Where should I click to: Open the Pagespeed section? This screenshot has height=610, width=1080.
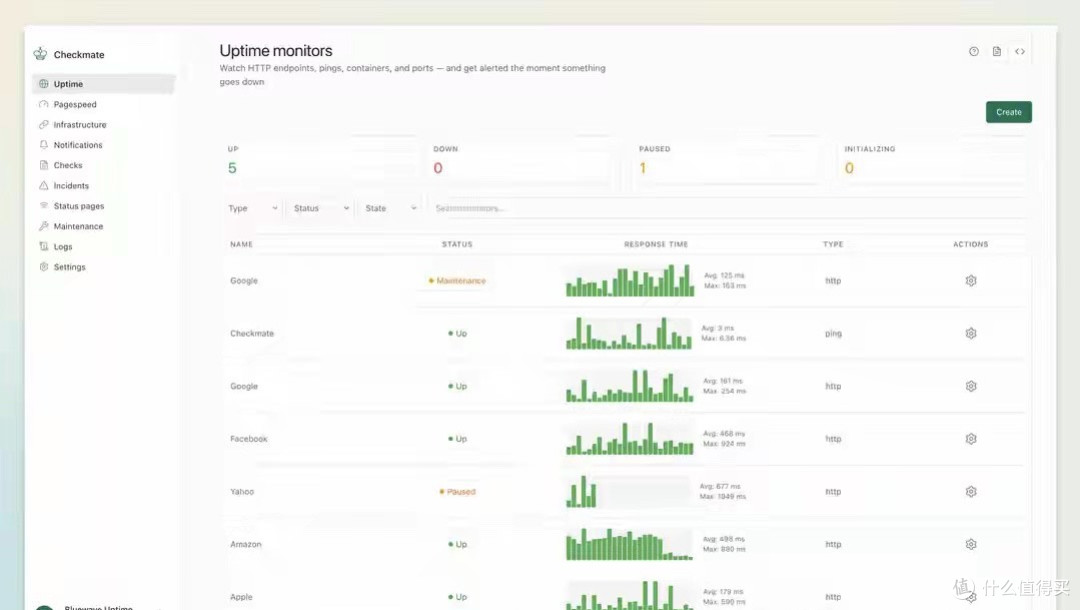tap(75, 105)
